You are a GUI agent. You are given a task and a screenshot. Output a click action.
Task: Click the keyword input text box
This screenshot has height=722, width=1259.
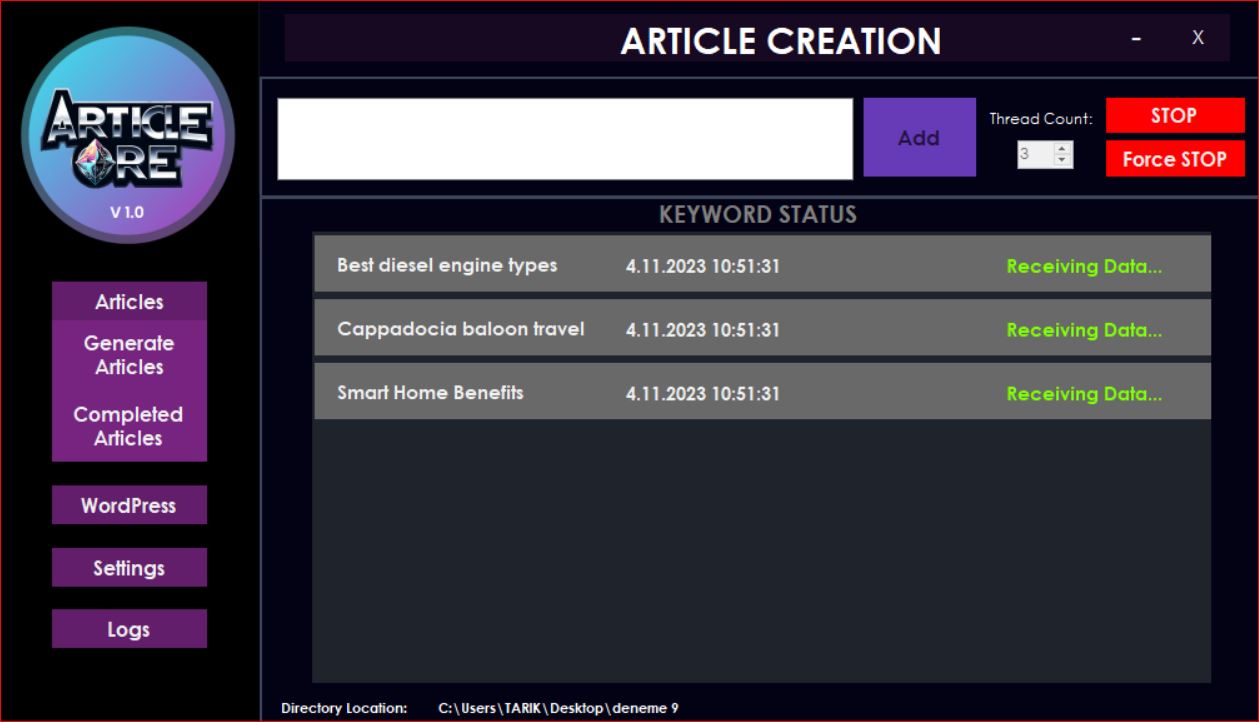click(x=565, y=139)
